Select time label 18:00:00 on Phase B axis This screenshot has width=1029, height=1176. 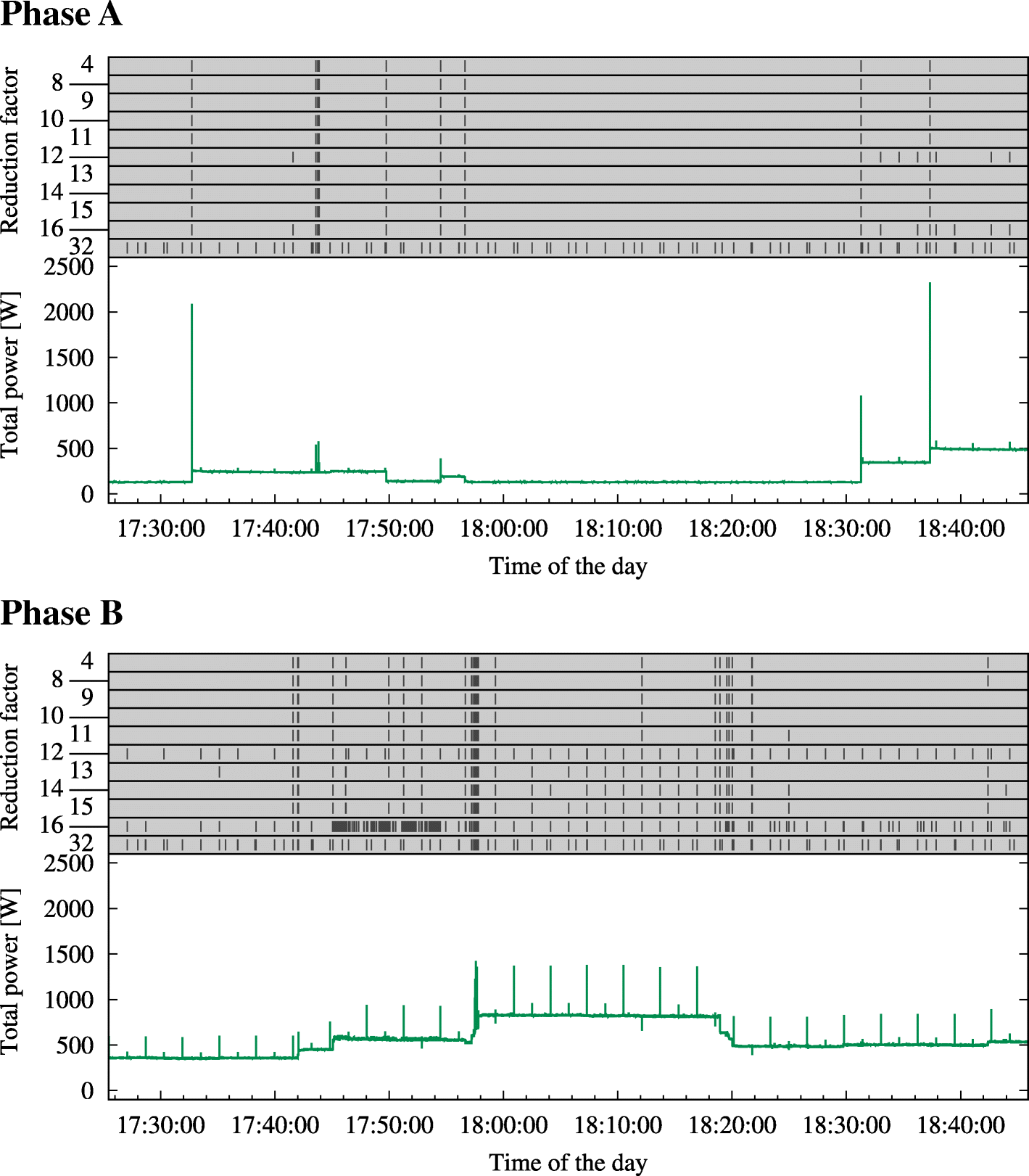pos(504,1124)
